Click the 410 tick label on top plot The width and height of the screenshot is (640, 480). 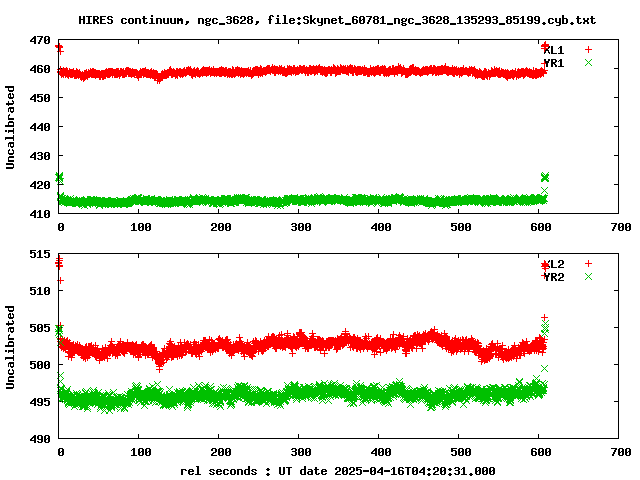[40, 213]
